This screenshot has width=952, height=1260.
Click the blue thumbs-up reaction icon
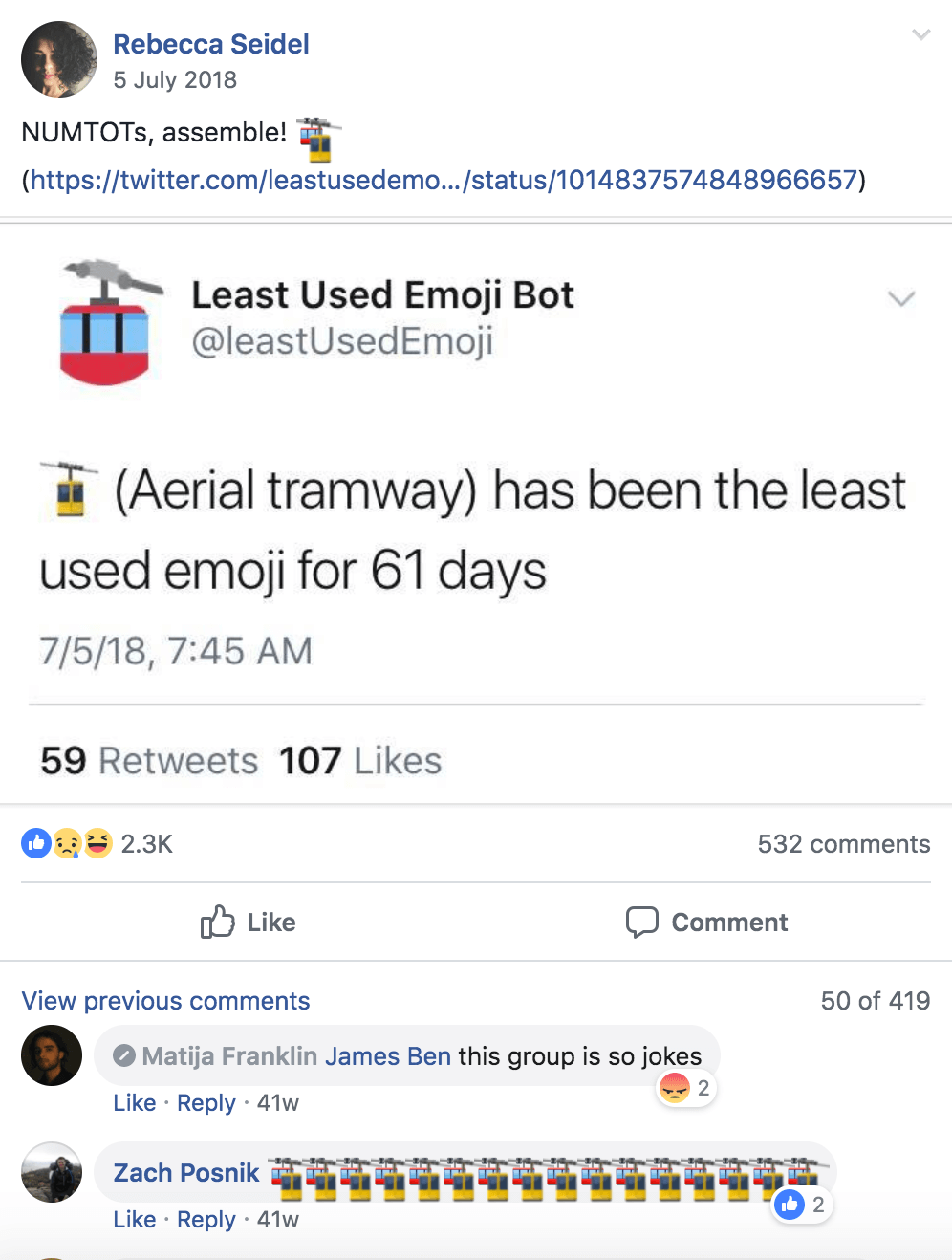tap(36, 843)
